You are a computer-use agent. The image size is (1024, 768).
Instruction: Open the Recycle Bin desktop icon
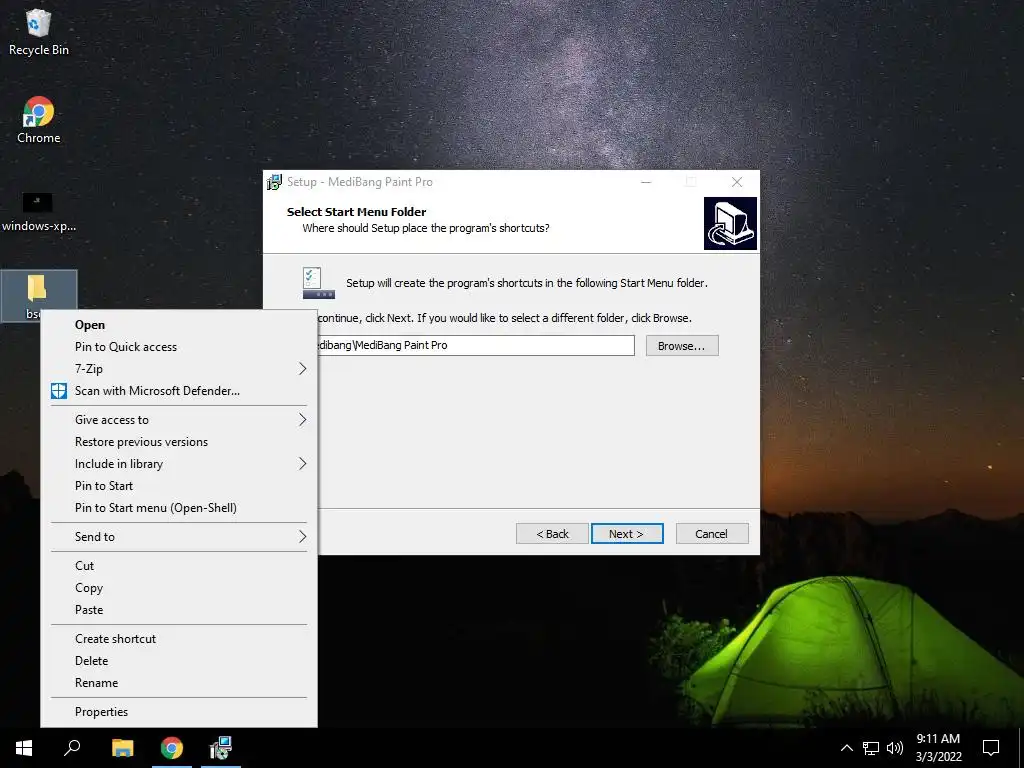[x=39, y=33]
